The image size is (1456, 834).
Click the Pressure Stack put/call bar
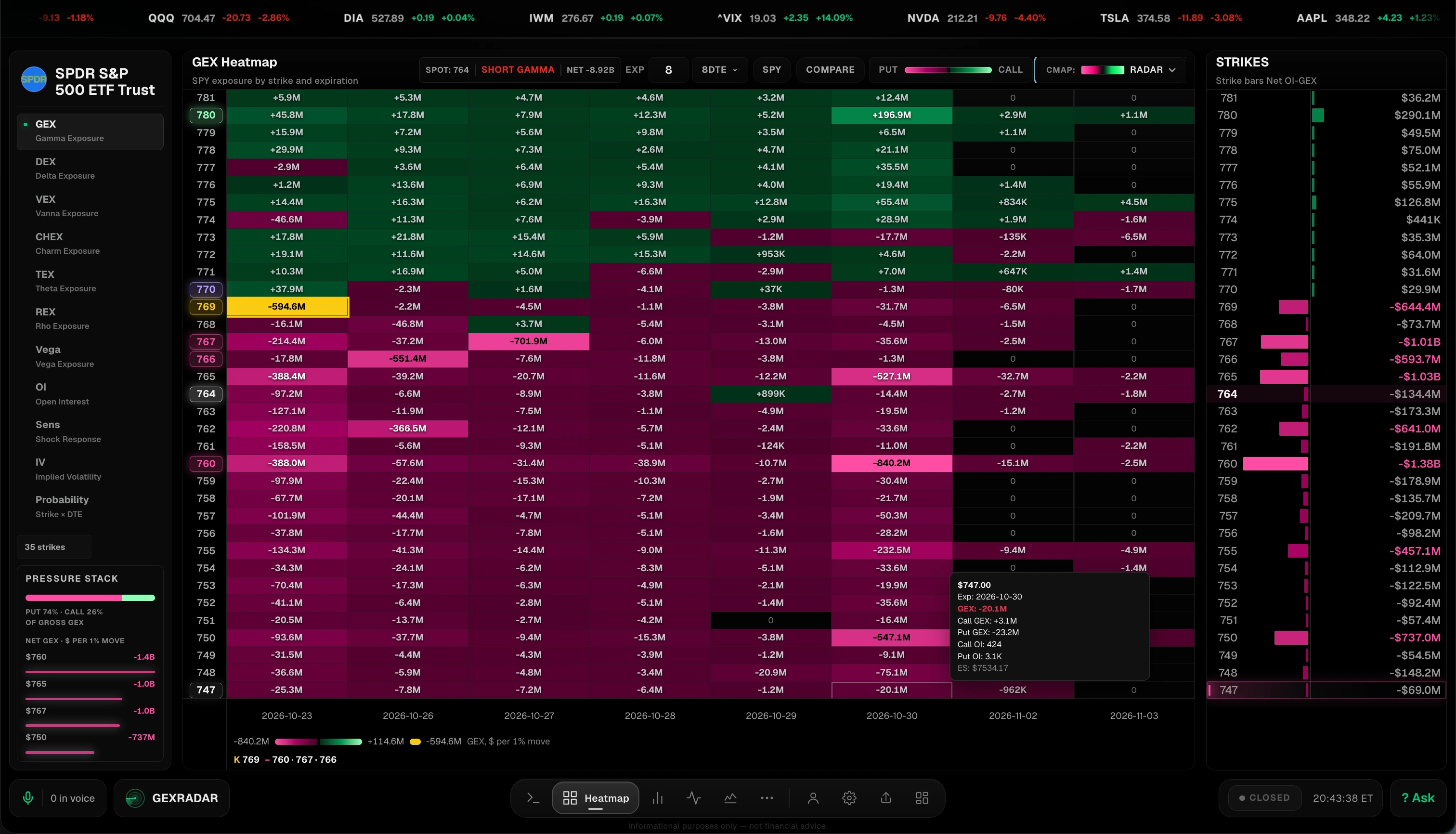90,598
